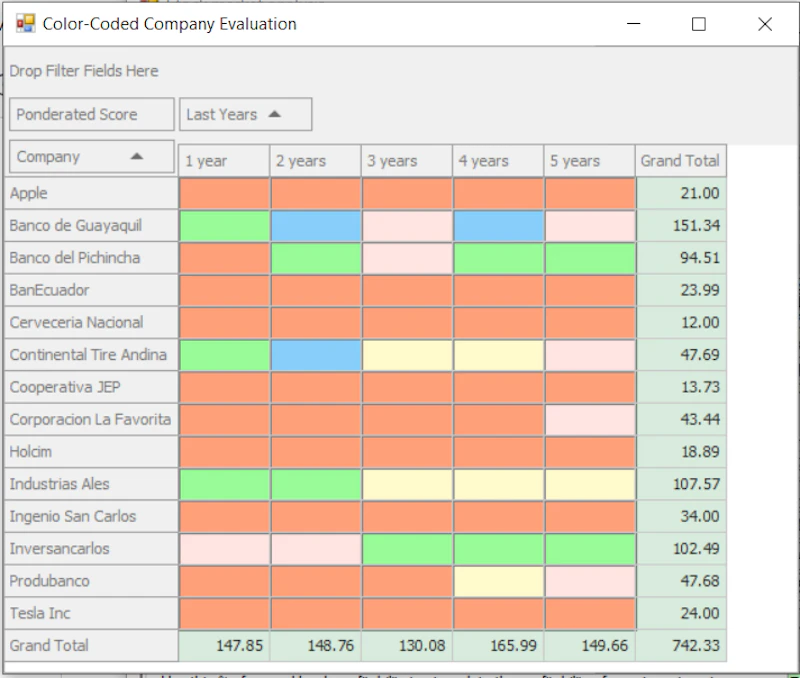Select the Inversancarlos row header
Screen dimensions: 800x678
(x=91, y=548)
